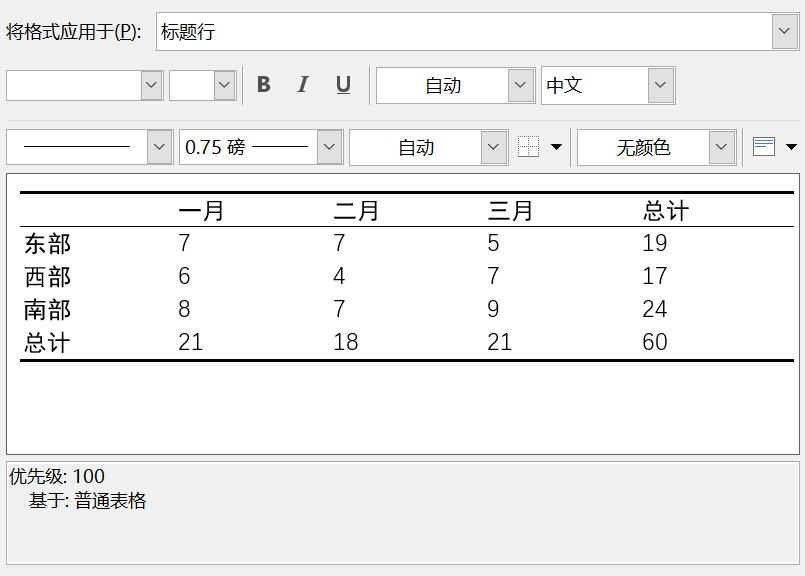Click the 优先级: 100 description text
This screenshot has height=576, width=805.
(57, 476)
